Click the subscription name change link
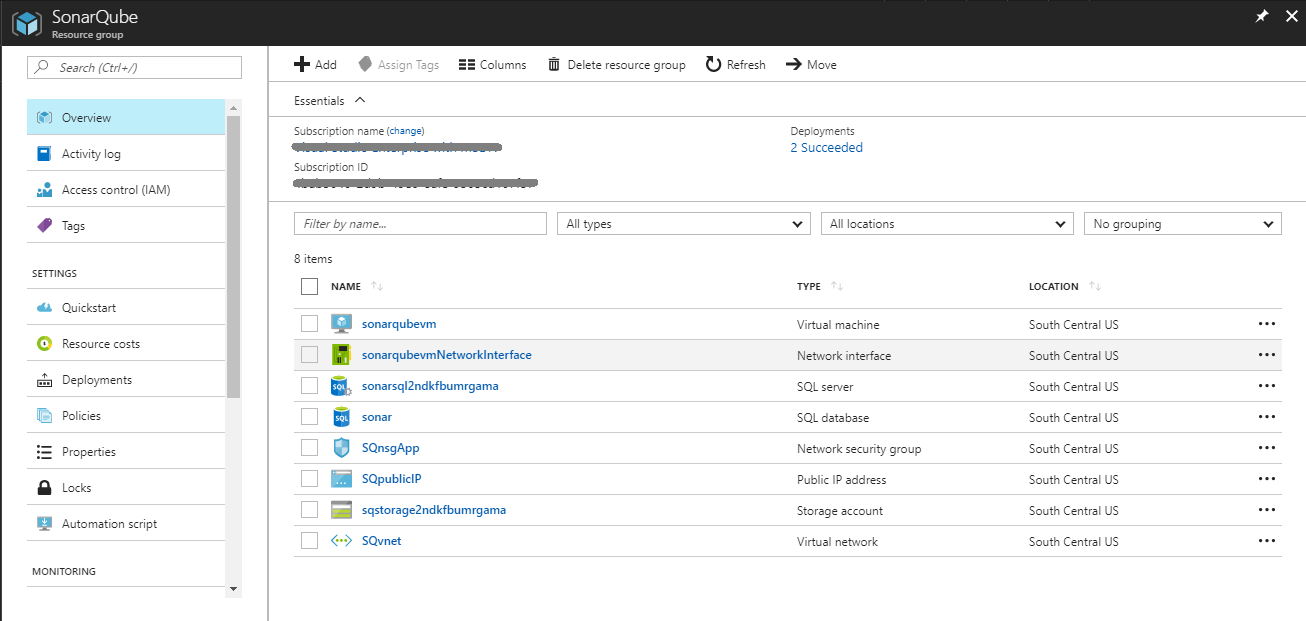 406,131
